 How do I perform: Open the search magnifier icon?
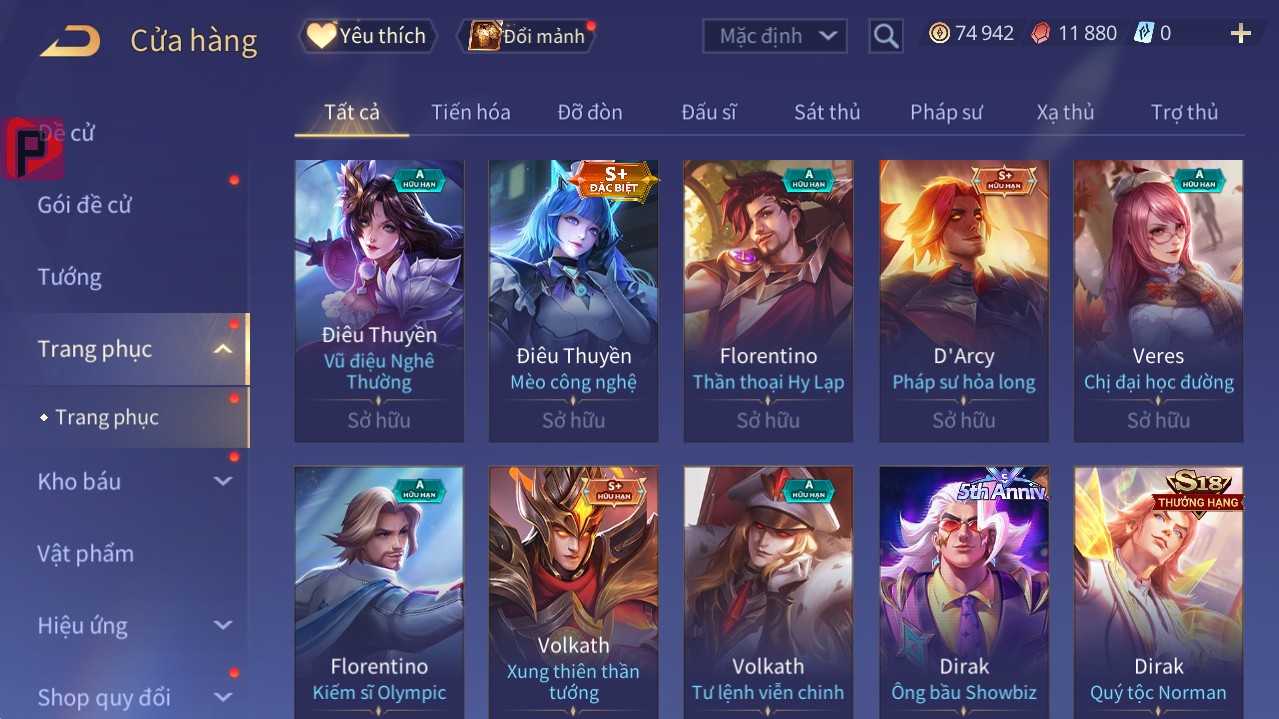pyautogui.click(x=886, y=36)
